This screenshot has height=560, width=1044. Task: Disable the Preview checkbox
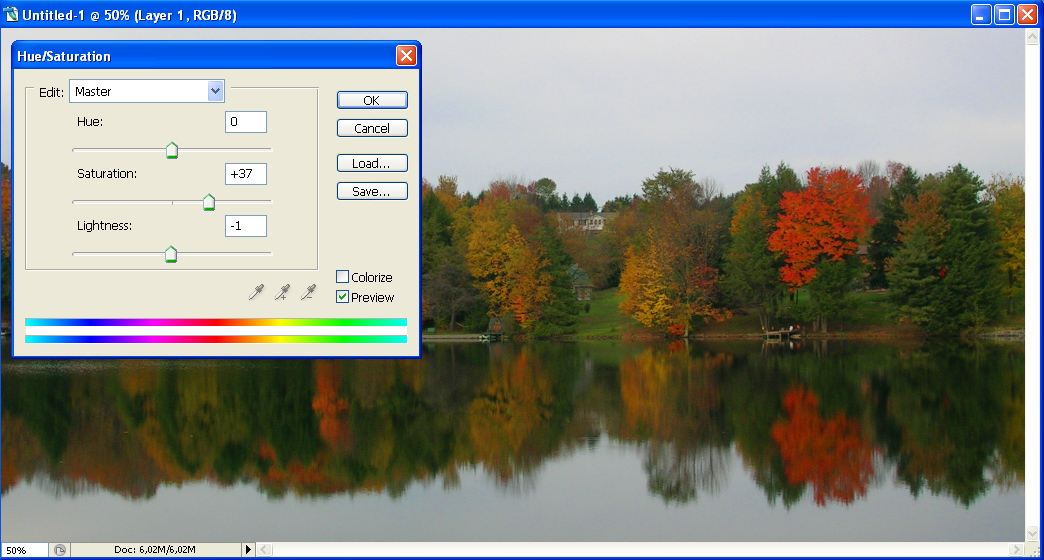343,297
